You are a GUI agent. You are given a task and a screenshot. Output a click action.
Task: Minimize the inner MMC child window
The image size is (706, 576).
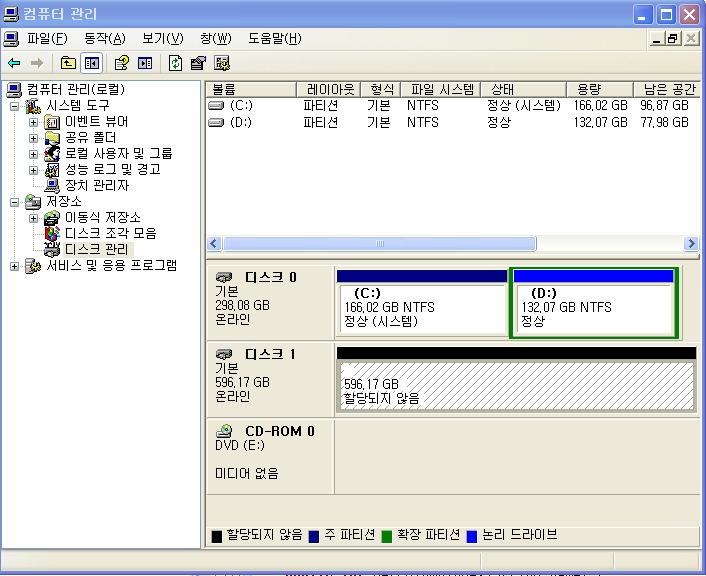coord(657,39)
